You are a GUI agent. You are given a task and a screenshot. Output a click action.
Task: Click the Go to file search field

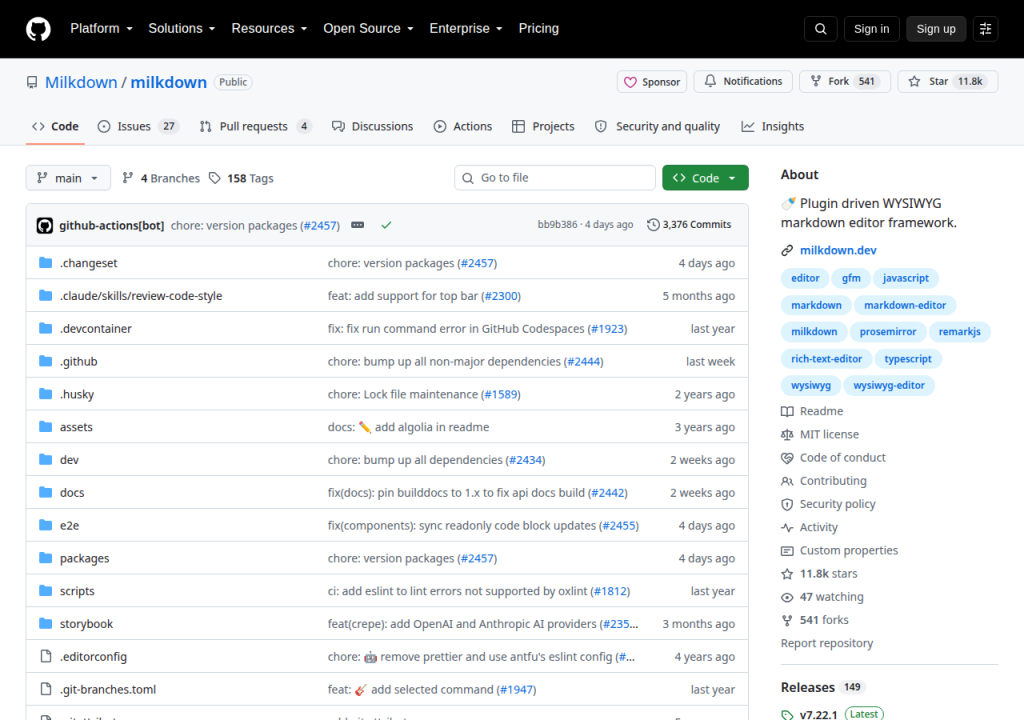(x=555, y=178)
